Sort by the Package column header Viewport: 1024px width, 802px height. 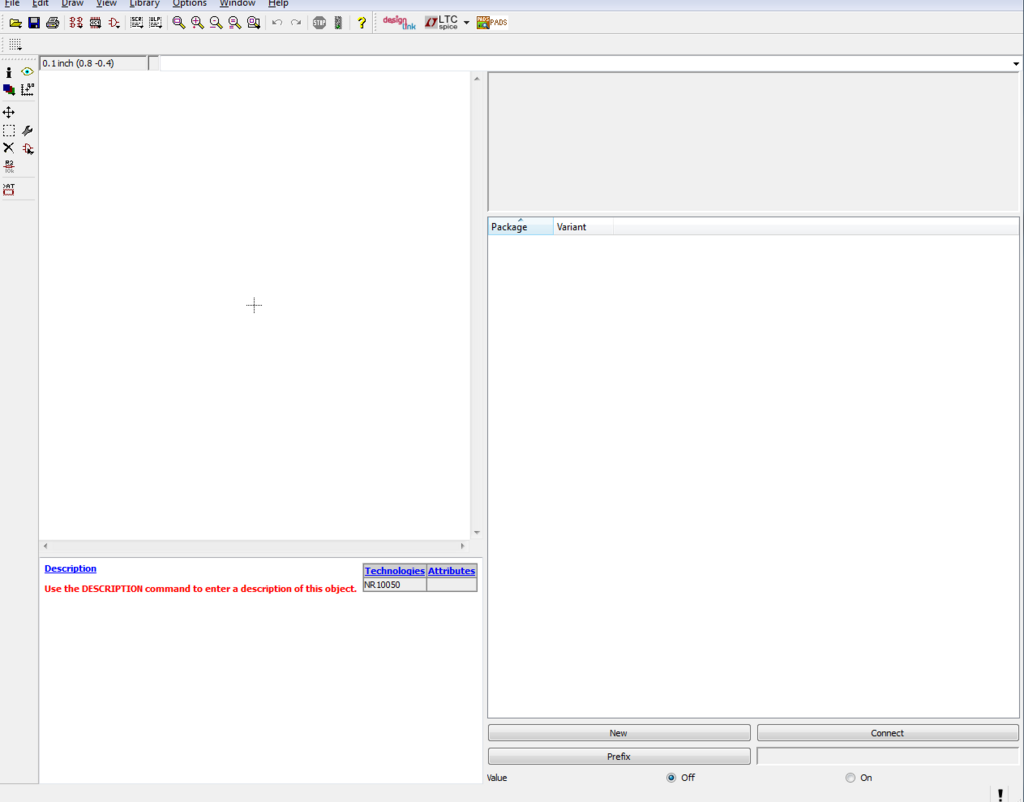pyautogui.click(x=520, y=227)
